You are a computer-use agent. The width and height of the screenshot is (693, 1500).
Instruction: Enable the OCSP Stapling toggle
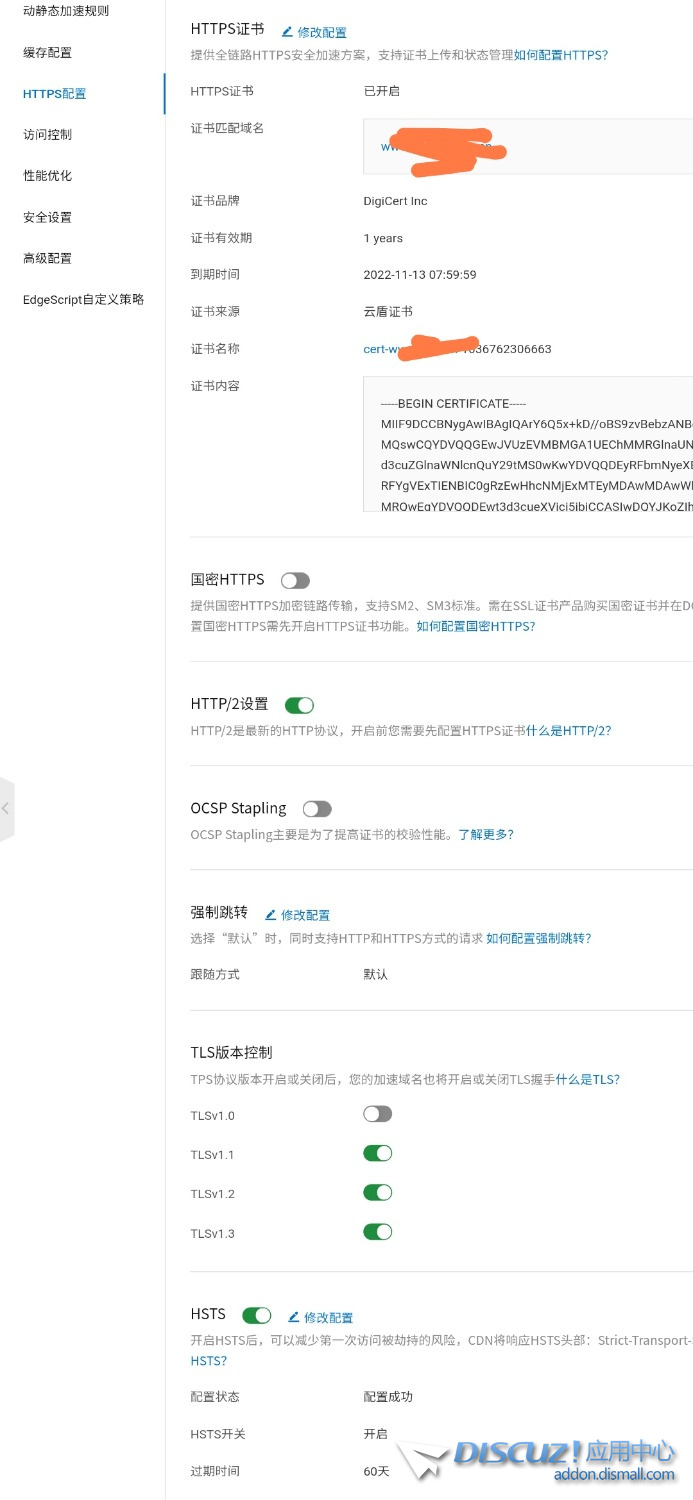tap(316, 809)
